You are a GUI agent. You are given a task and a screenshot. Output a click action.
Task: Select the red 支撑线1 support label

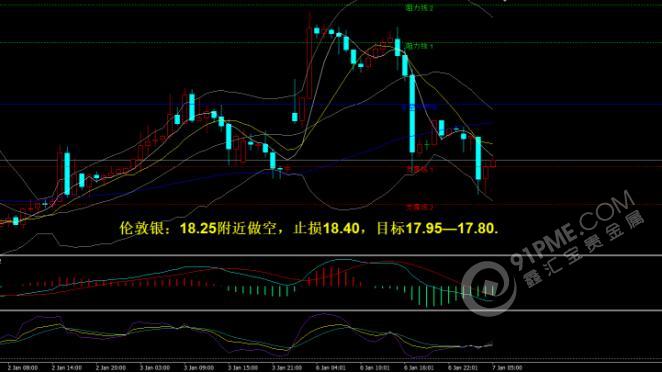pyautogui.click(x=420, y=169)
